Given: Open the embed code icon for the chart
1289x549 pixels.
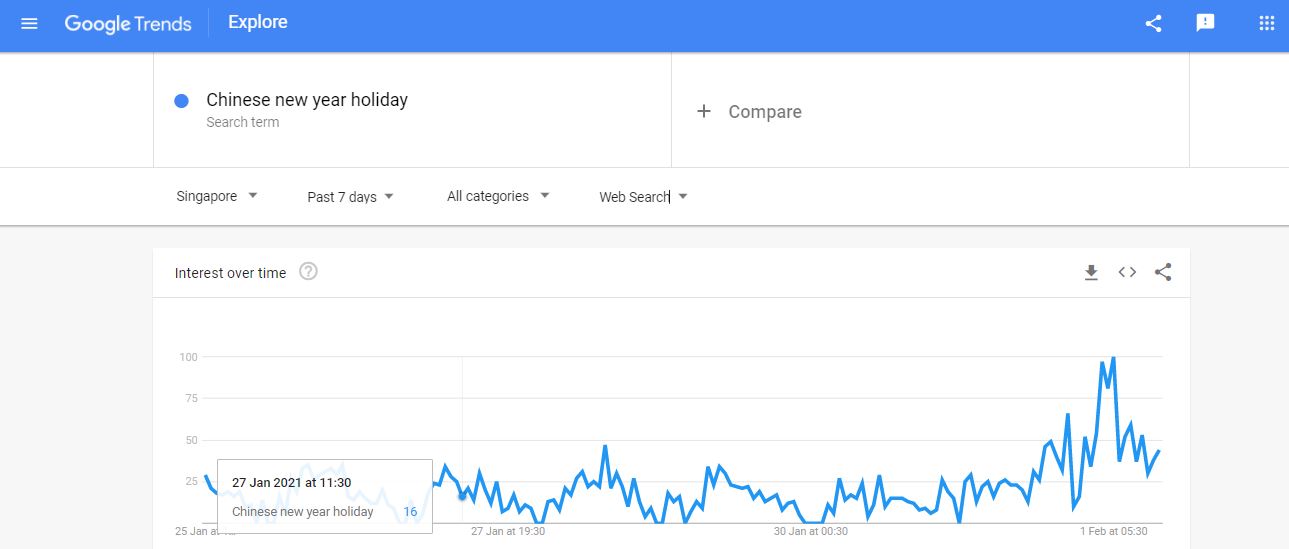Looking at the screenshot, I should point(1127,272).
